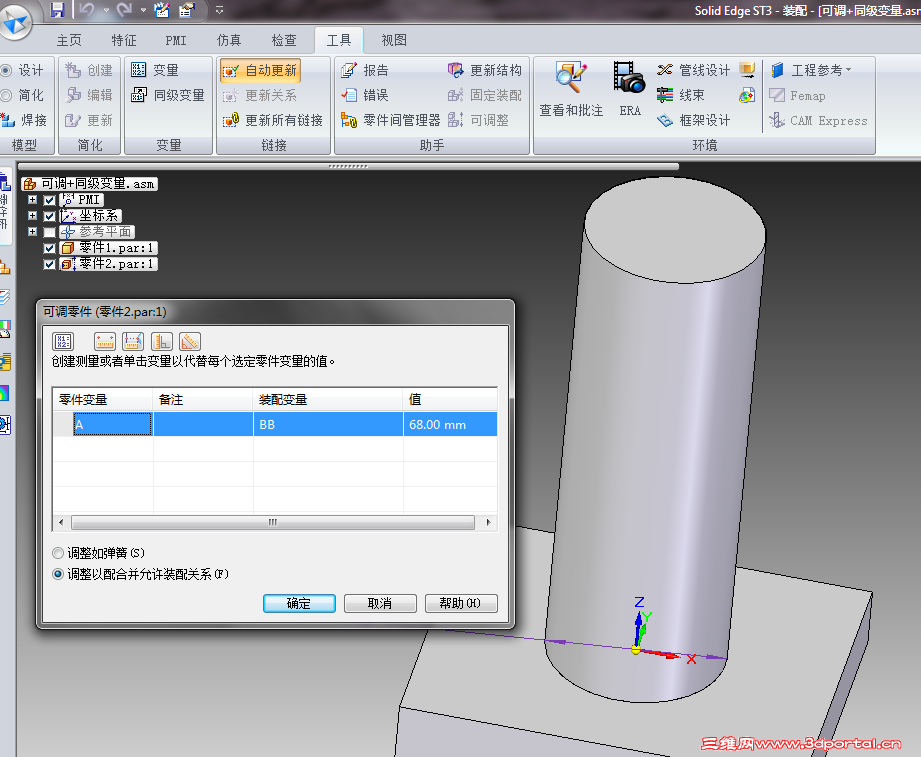Switch to the 特征 features tab
921x757 pixels.
point(124,40)
